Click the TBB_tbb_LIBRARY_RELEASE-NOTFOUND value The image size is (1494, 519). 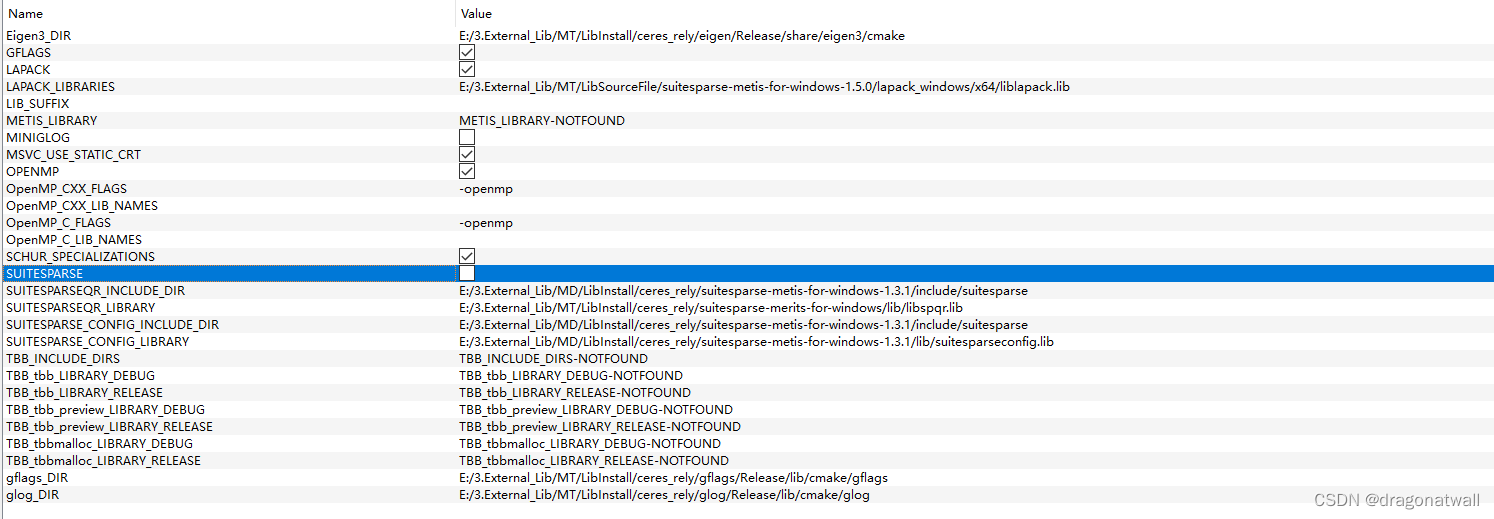click(x=575, y=392)
